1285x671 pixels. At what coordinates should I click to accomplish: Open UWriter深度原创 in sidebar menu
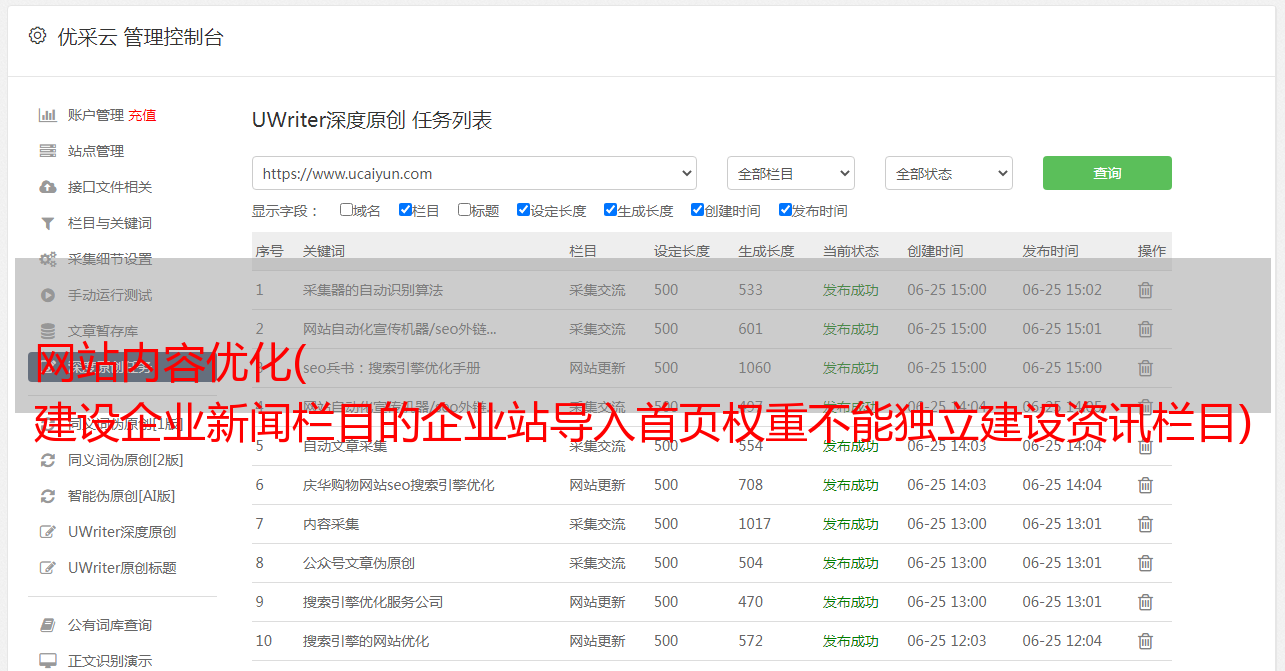tap(121, 532)
